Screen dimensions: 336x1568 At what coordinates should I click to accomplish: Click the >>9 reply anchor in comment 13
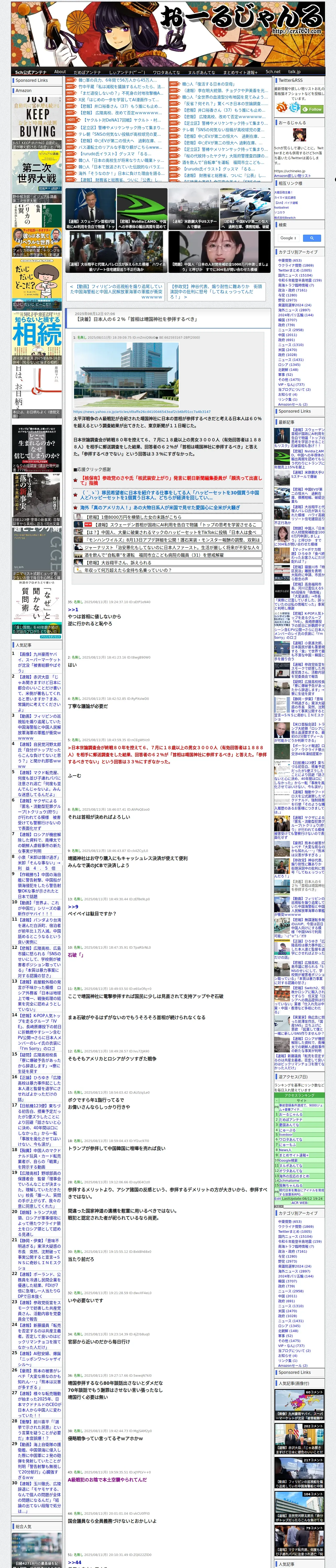click(73, 906)
